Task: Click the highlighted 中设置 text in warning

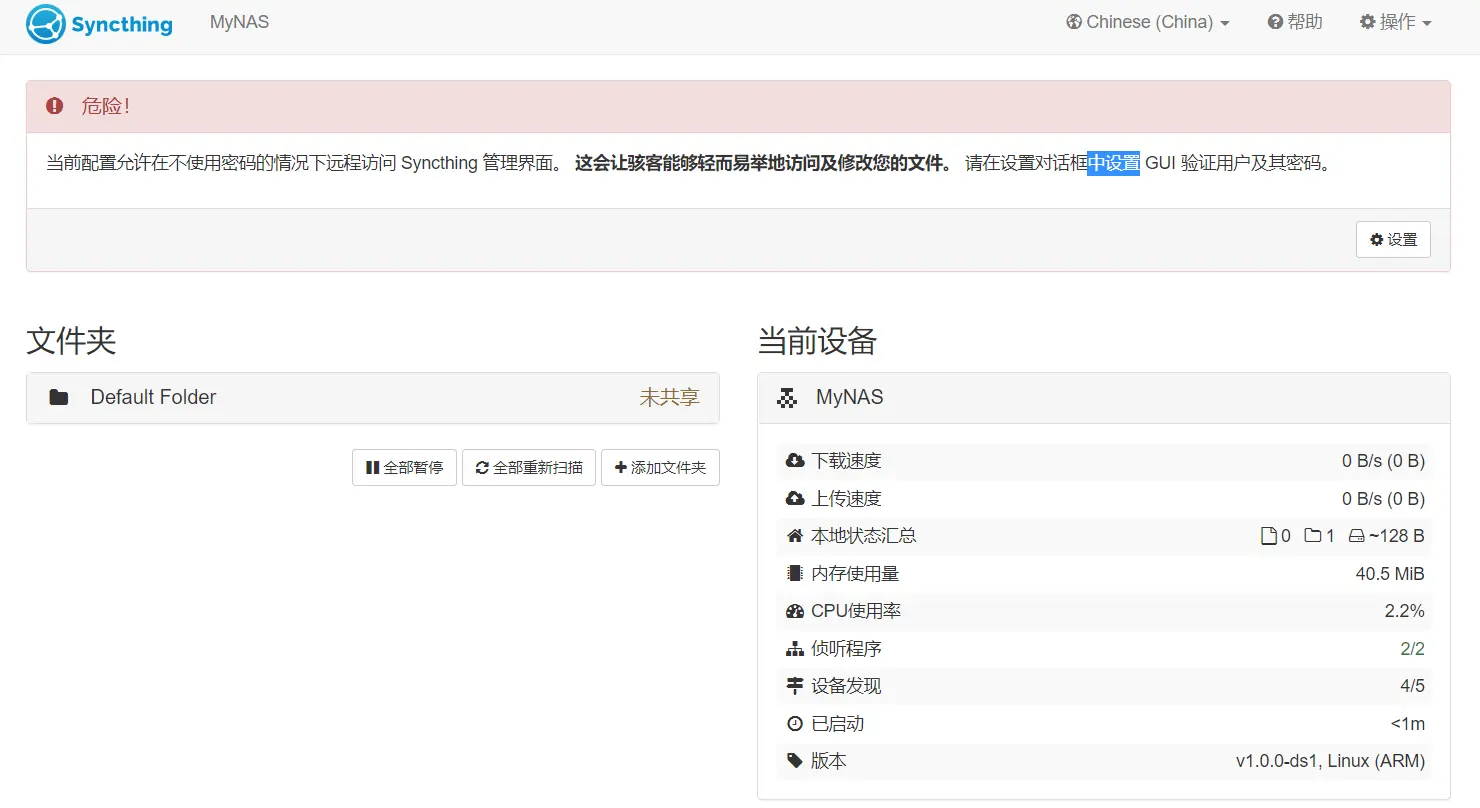Action: click(1114, 163)
